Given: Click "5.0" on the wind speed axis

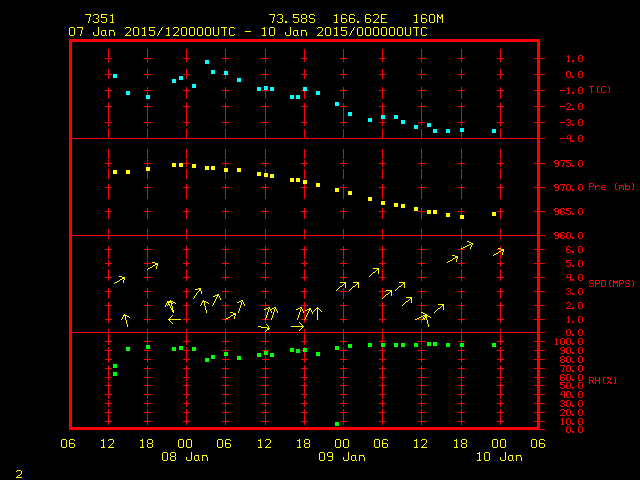Looking at the screenshot, I should click(x=574, y=264).
